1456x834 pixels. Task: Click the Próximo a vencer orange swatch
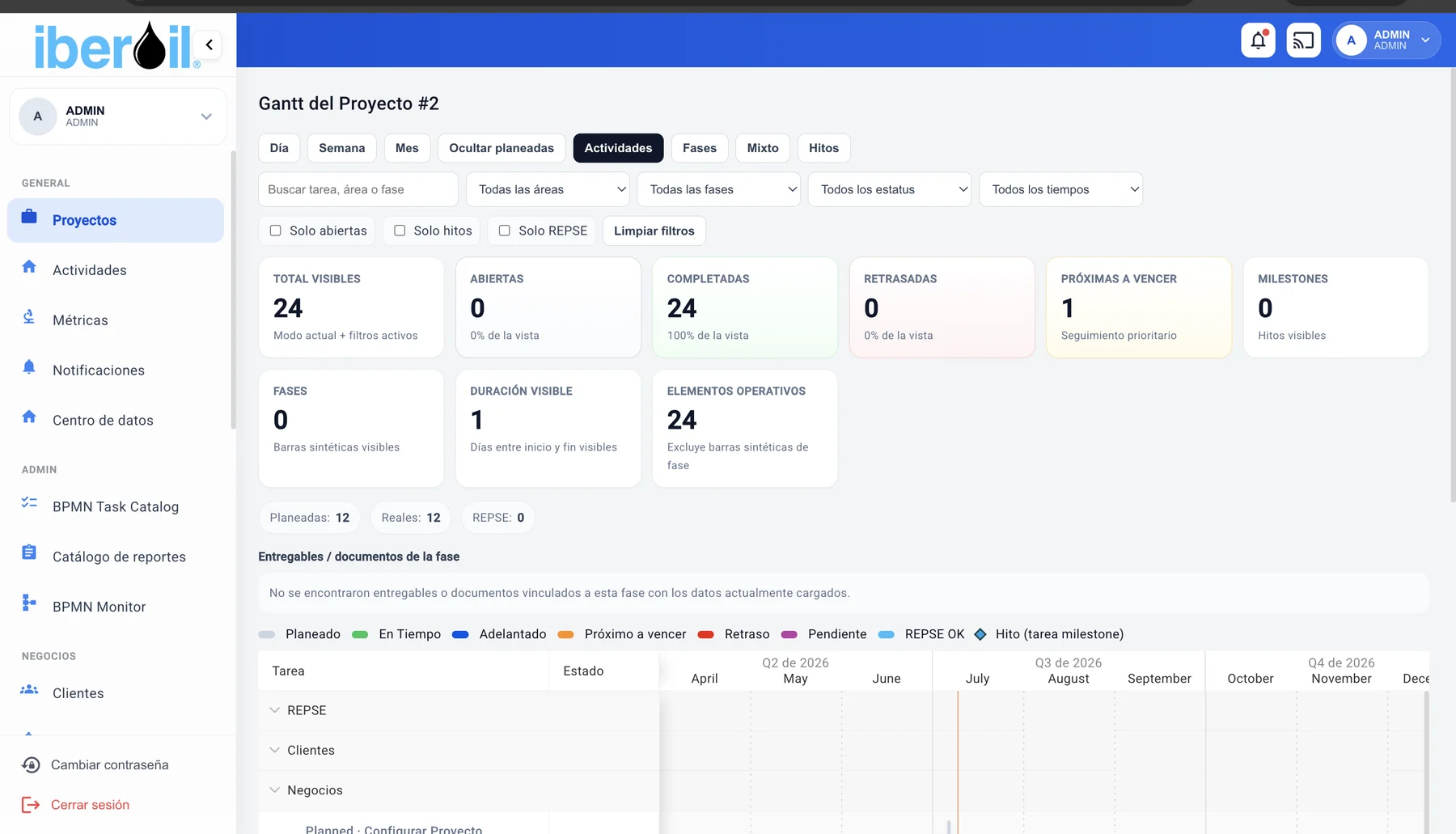(566, 635)
